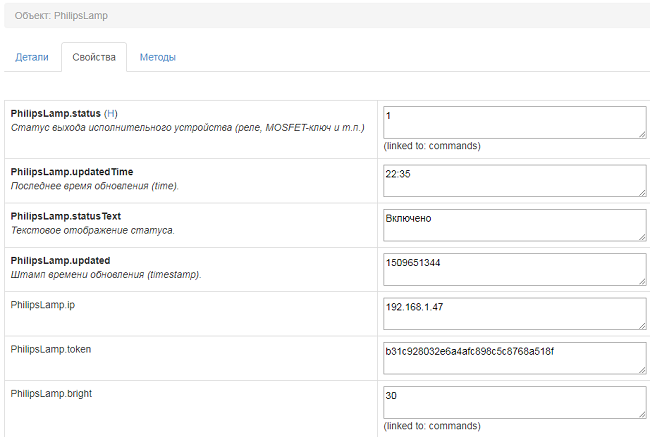This screenshot has height=437, width=650.
Task: Click the brightness field containing 30
Action: (513, 401)
